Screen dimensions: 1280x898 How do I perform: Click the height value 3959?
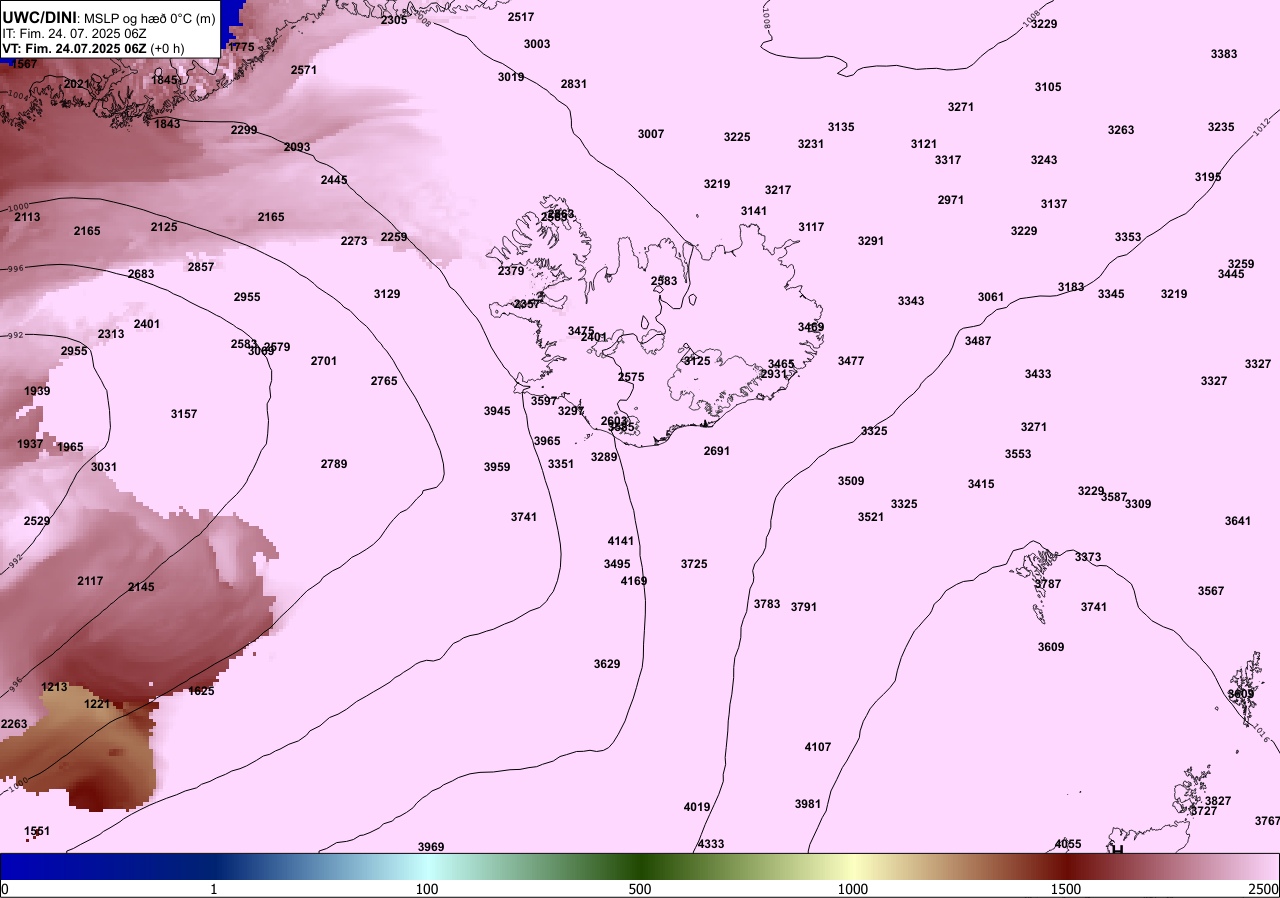(x=497, y=467)
